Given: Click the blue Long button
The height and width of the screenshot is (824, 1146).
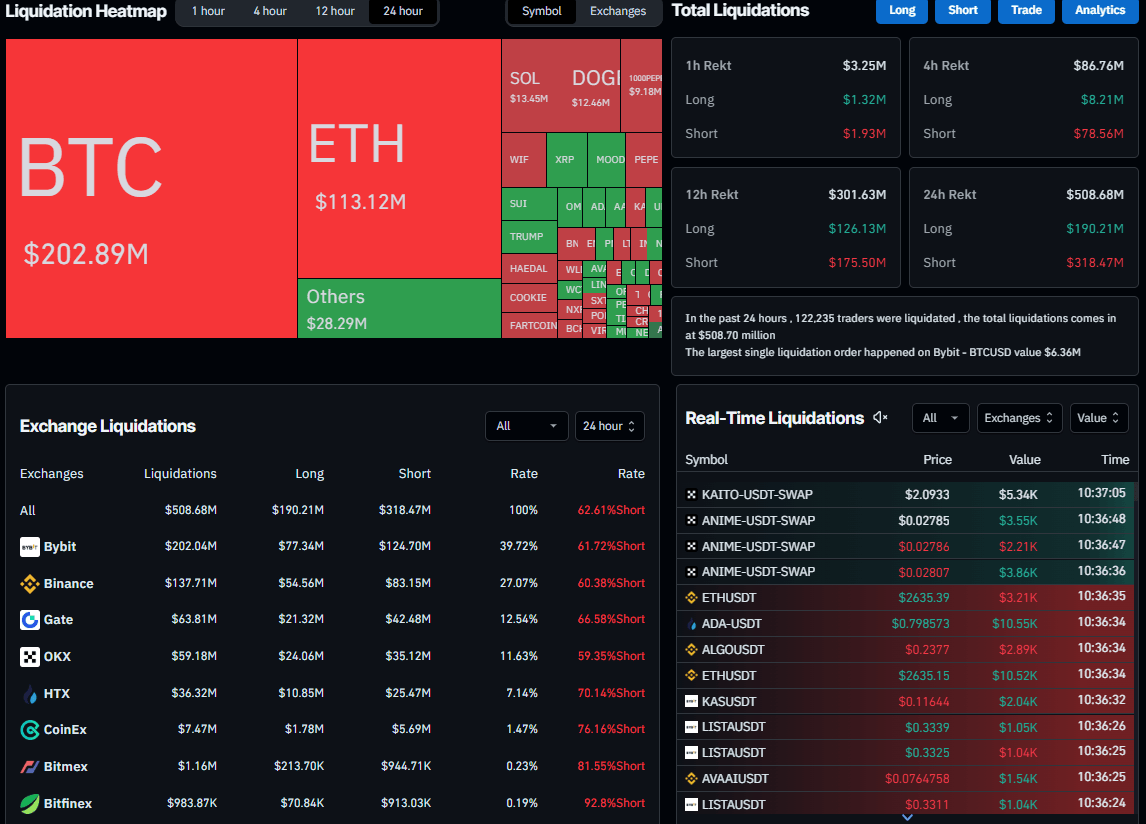Looking at the screenshot, I should [x=902, y=11].
